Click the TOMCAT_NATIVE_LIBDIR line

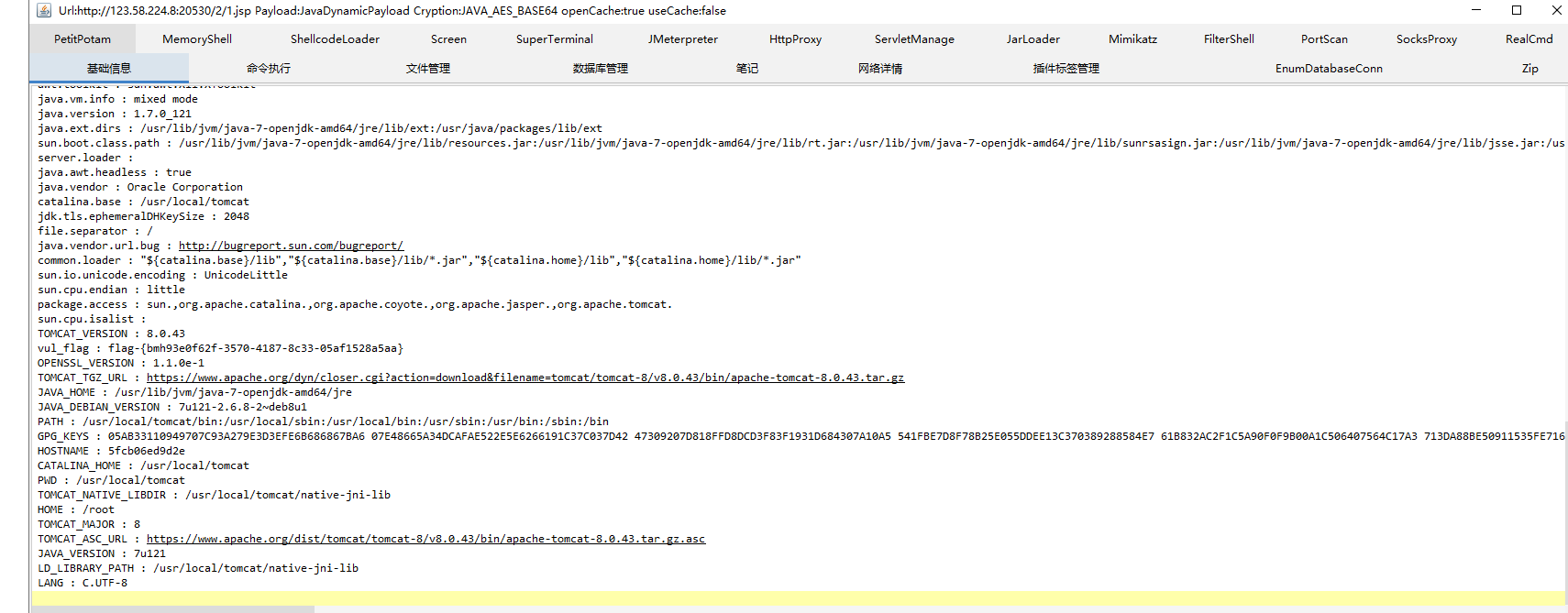coord(214,495)
